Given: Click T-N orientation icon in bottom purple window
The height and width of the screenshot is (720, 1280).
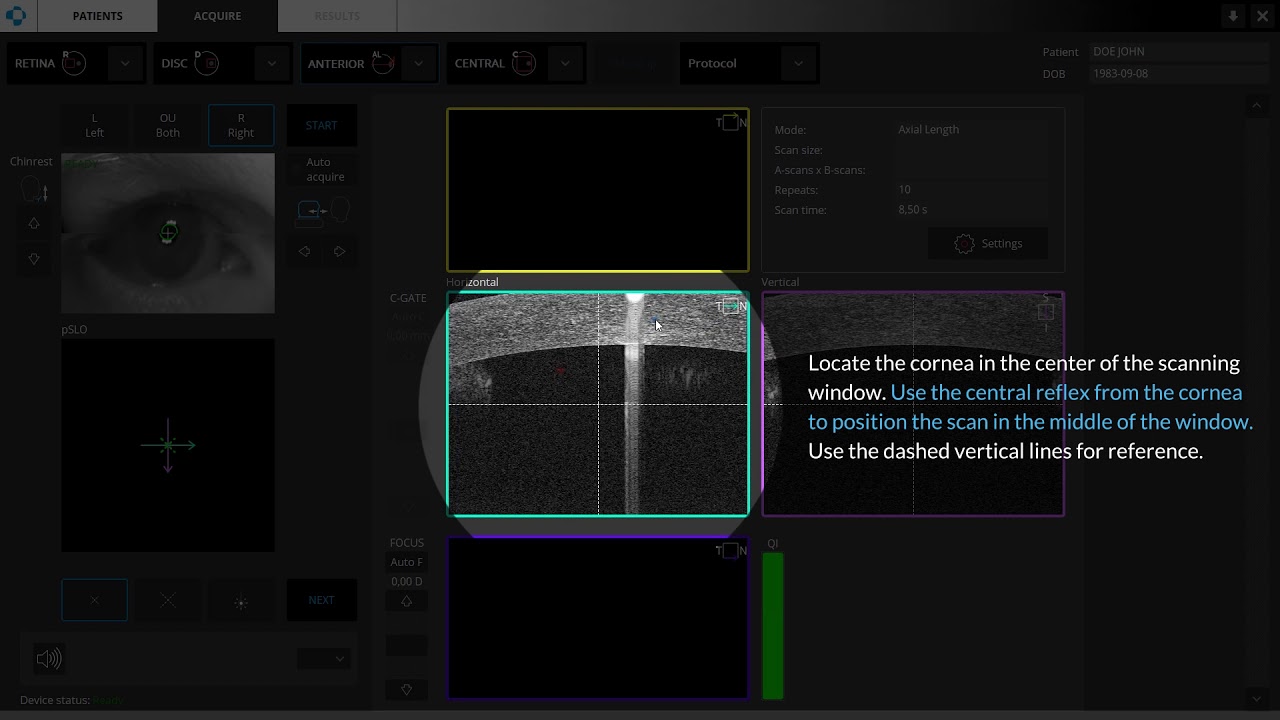Looking at the screenshot, I should coord(731,551).
